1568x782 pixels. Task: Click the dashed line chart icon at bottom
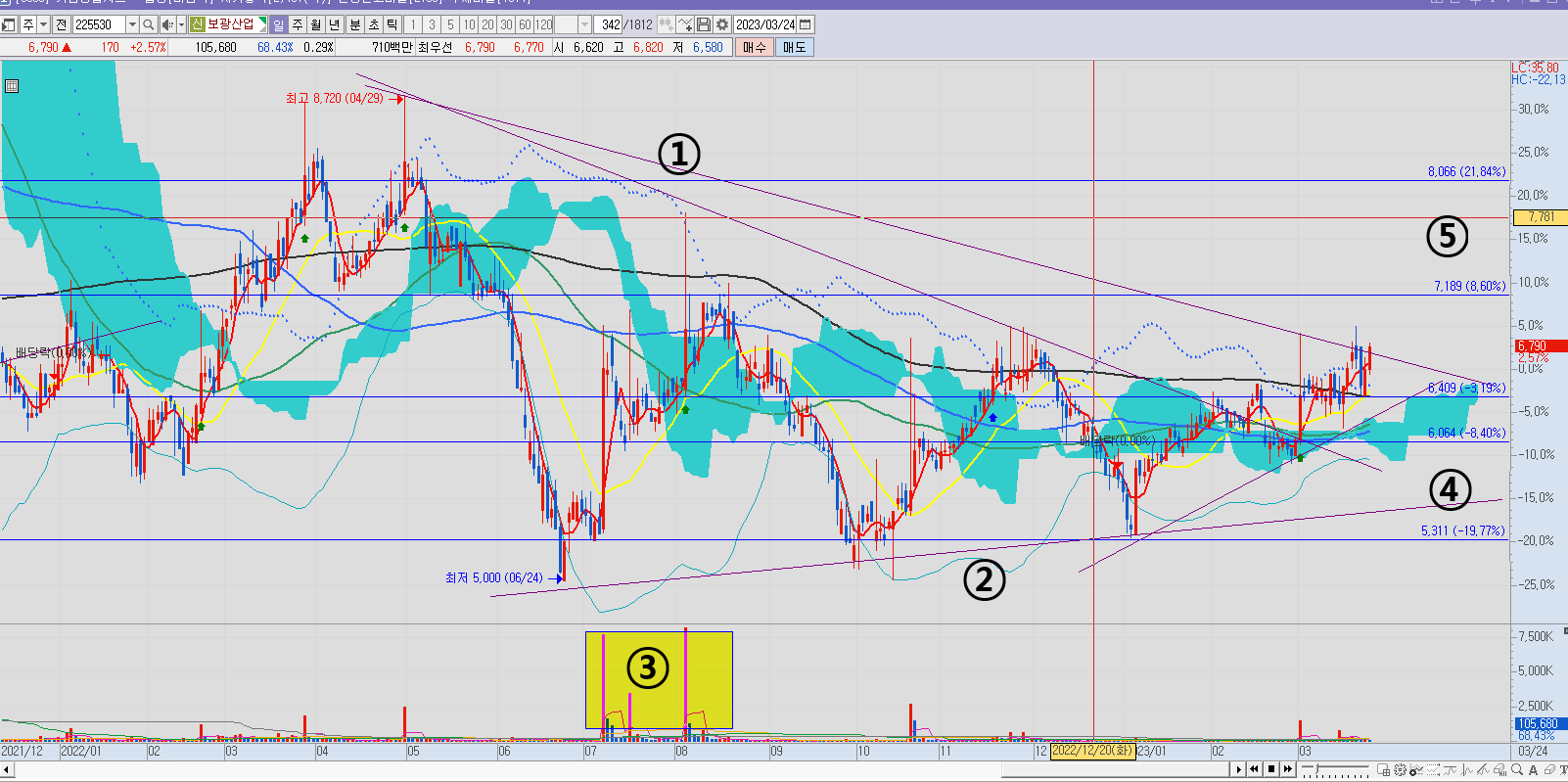pyautogui.click(x=1433, y=769)
